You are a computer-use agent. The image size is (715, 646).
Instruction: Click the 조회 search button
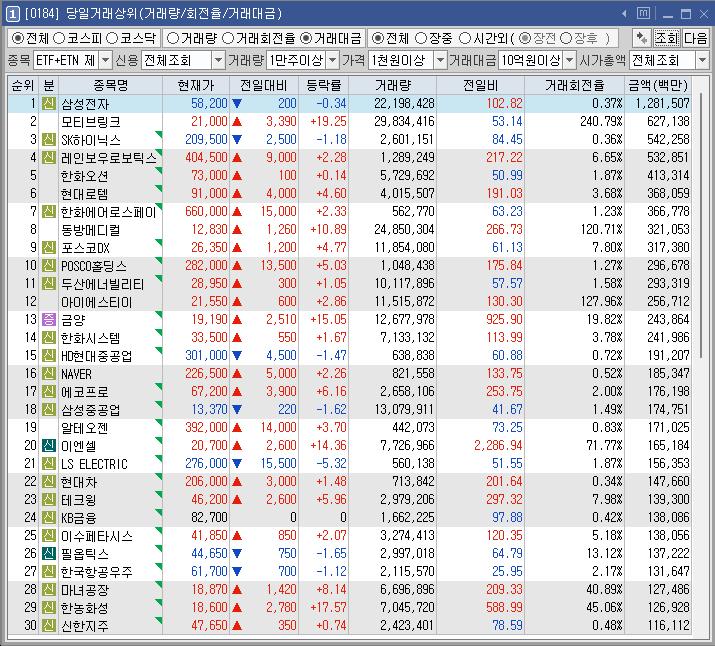pyautogui.click(x=666, y=38)
